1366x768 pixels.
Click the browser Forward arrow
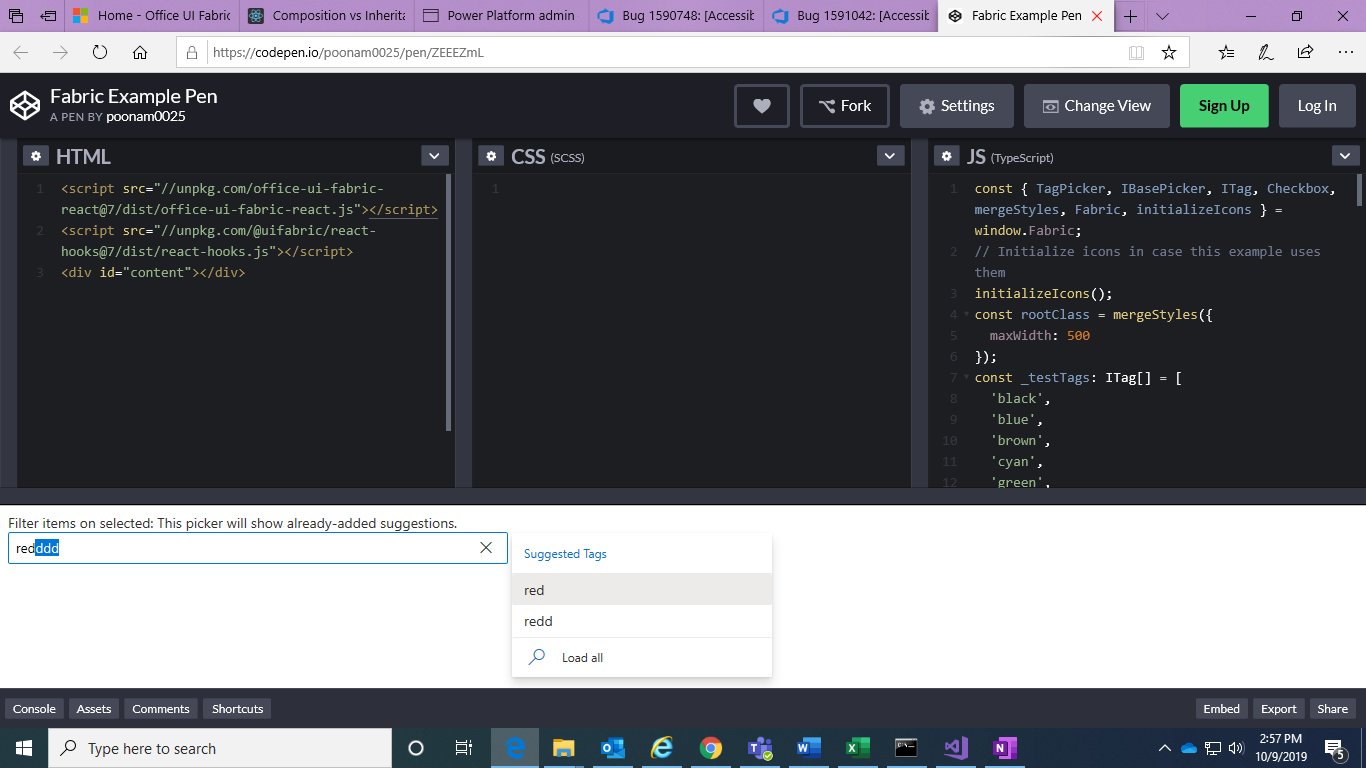(x=61, y=52)
